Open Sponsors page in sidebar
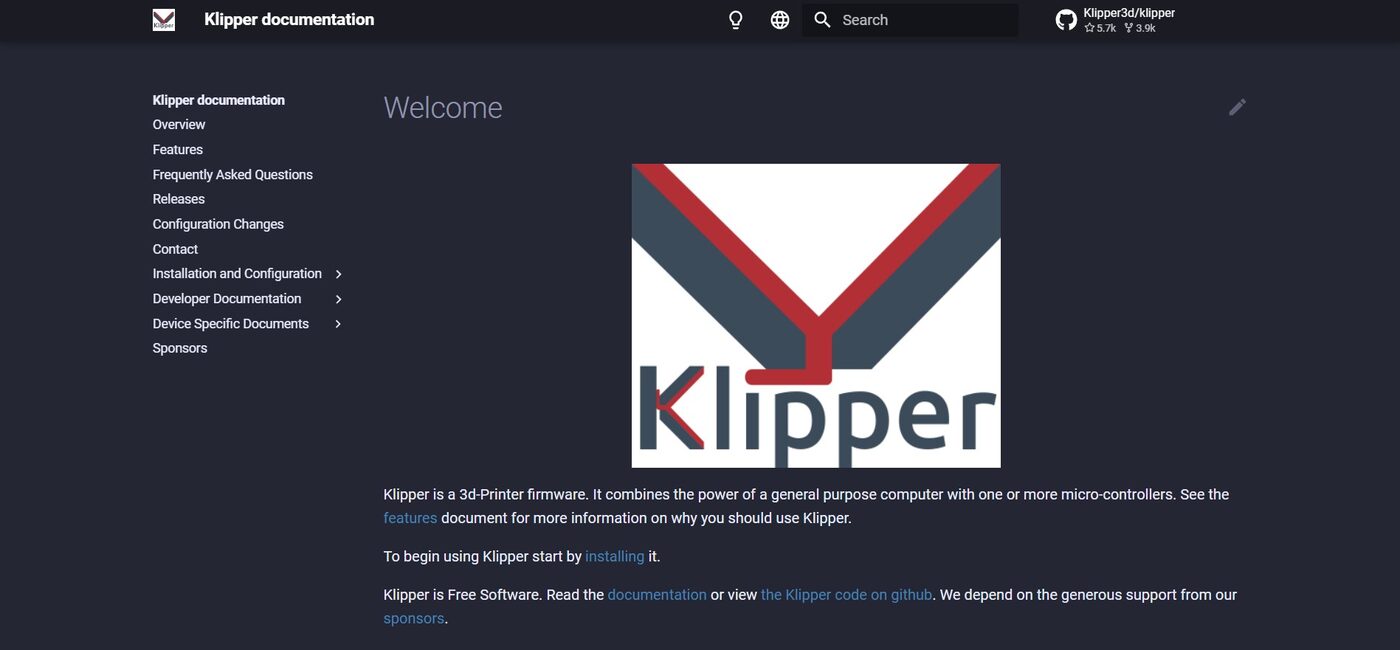Screen dimensions: 1400x650 180,348
